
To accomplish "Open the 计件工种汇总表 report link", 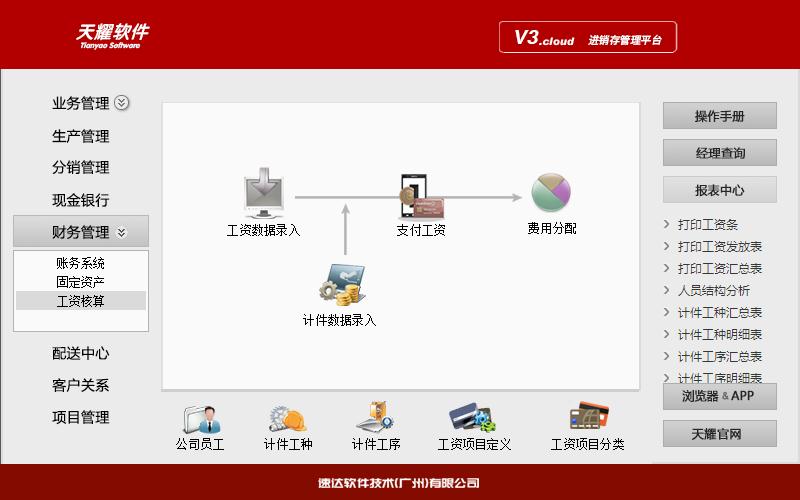I will [720, 312].
